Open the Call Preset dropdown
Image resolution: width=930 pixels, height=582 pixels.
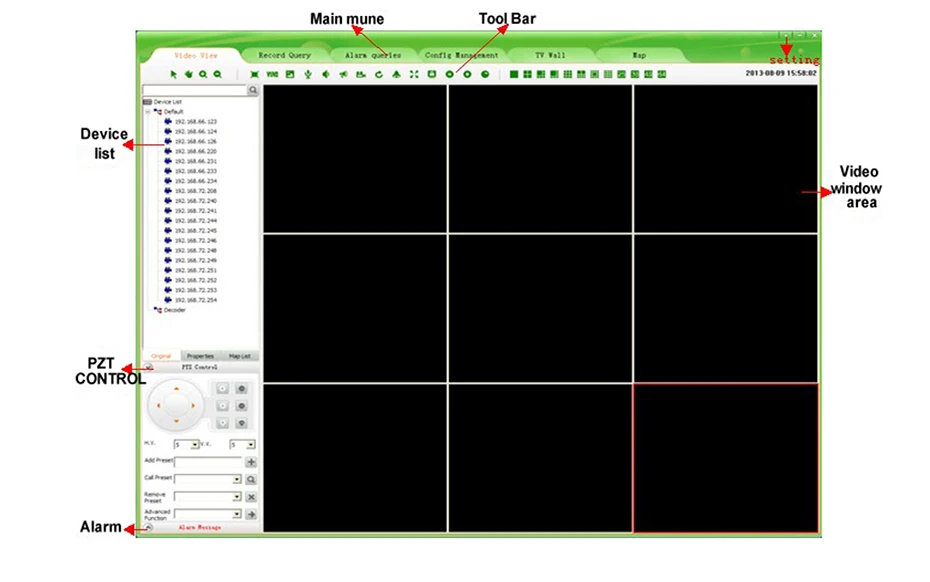[237, 479]
